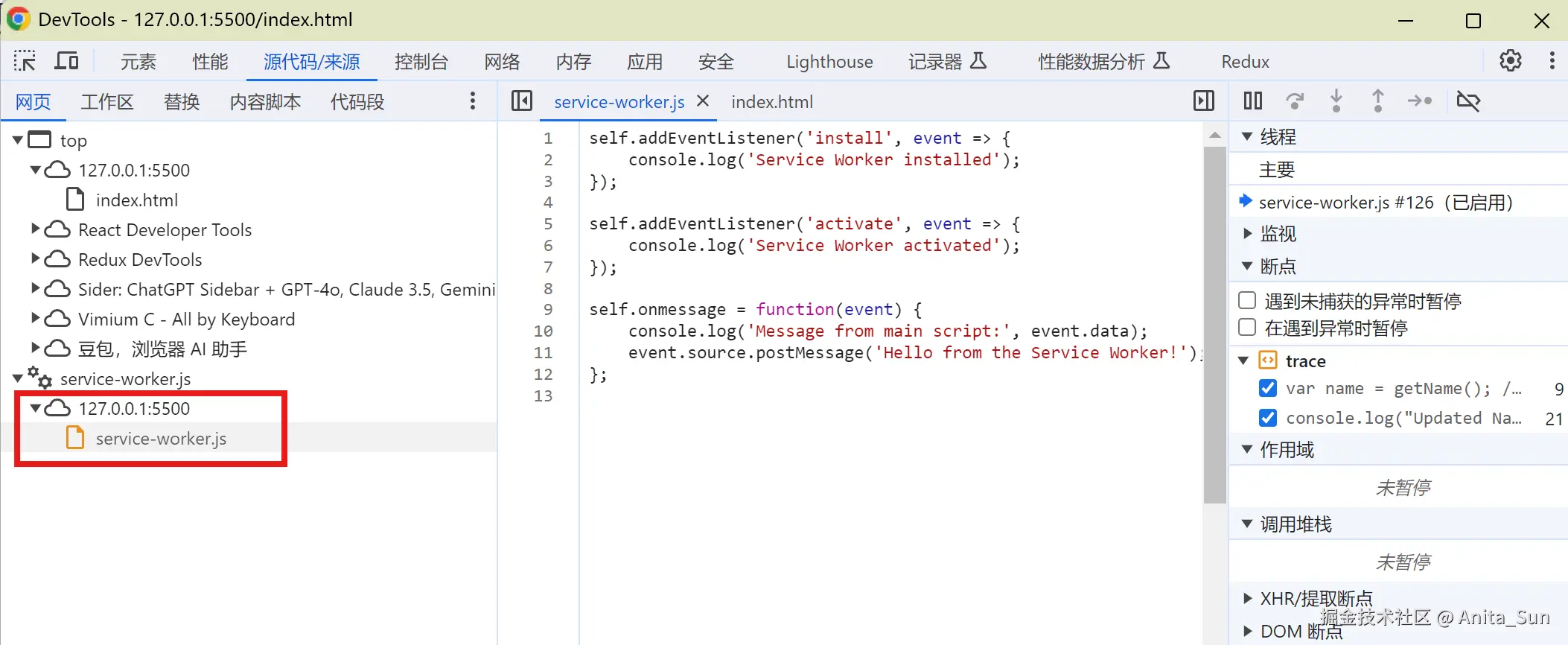Click the index.html file icon in tree
The height and width of the screenshot is (645, 1568).
(x=75, y=200)
